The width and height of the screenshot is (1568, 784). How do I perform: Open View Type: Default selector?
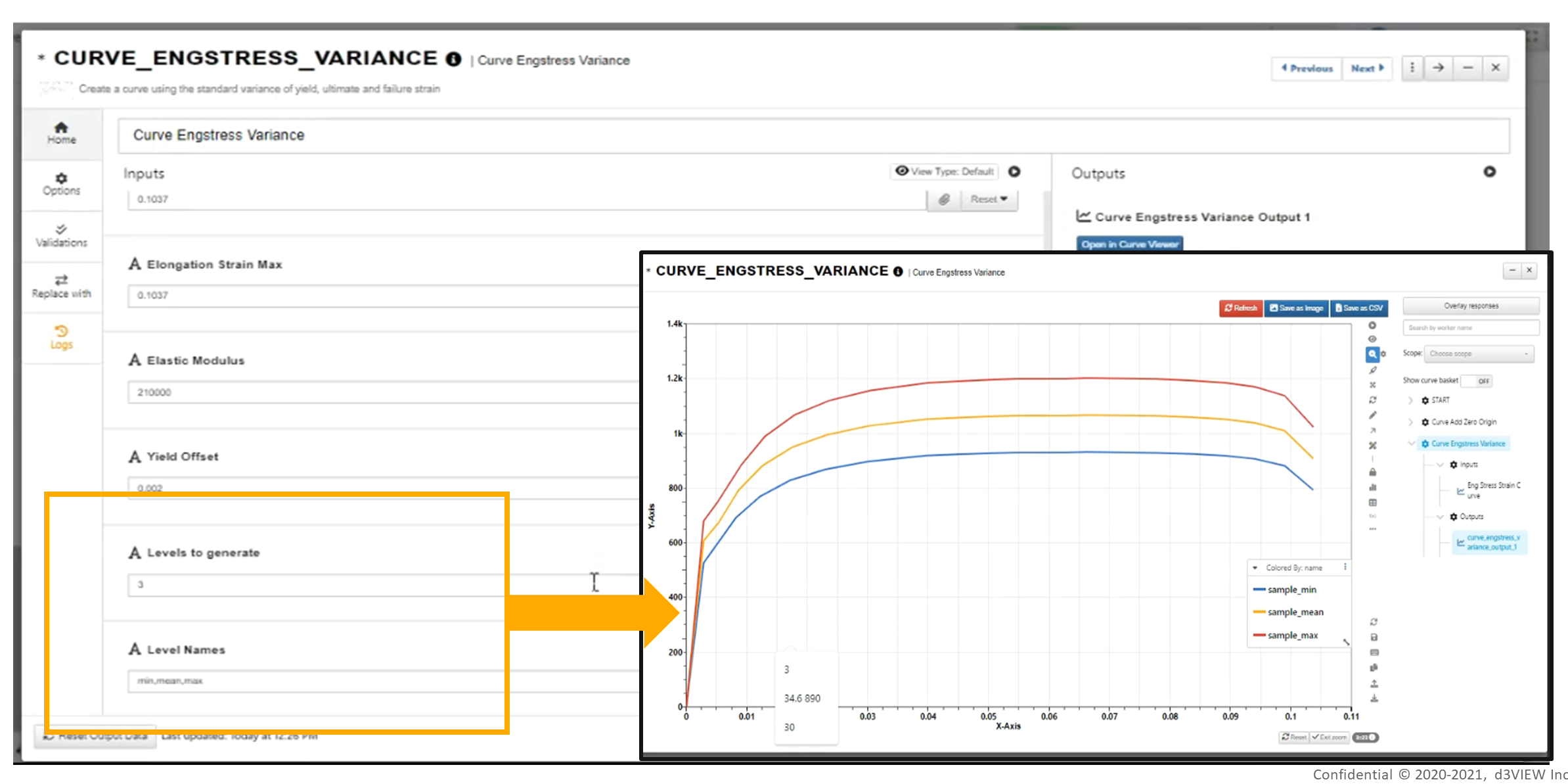(945, 172)
